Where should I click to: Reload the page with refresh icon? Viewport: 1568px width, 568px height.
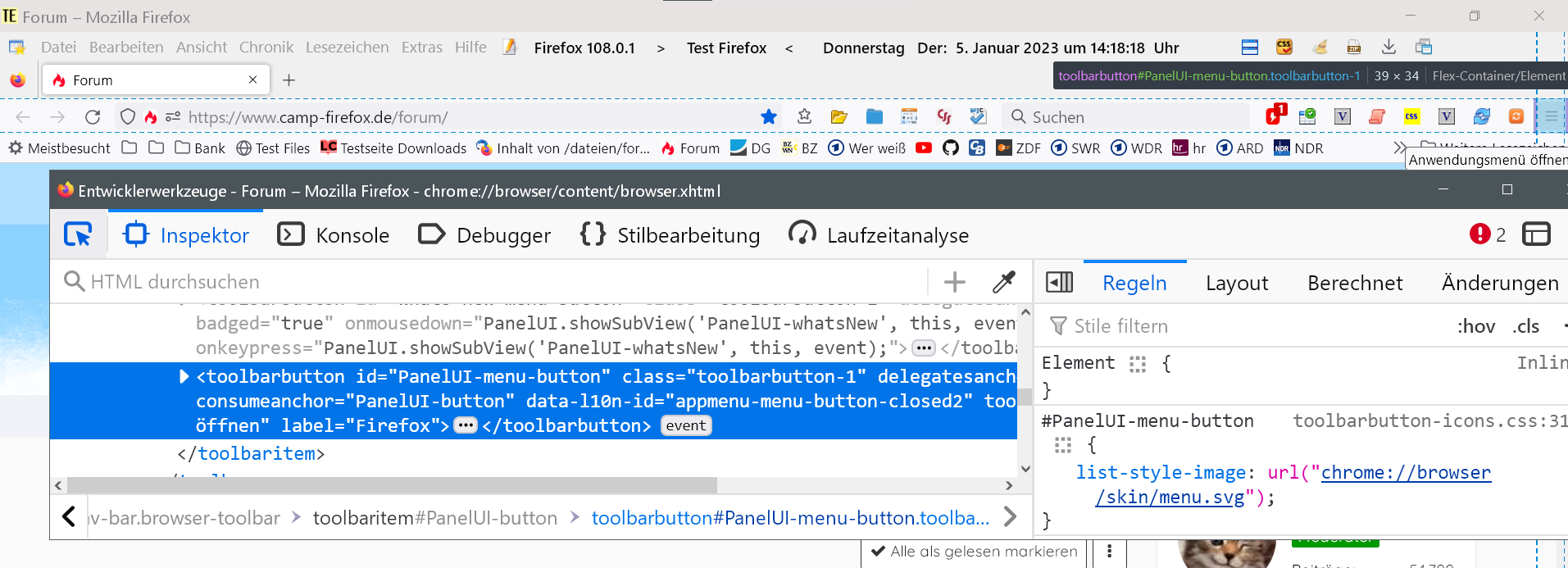pos(93,117)
